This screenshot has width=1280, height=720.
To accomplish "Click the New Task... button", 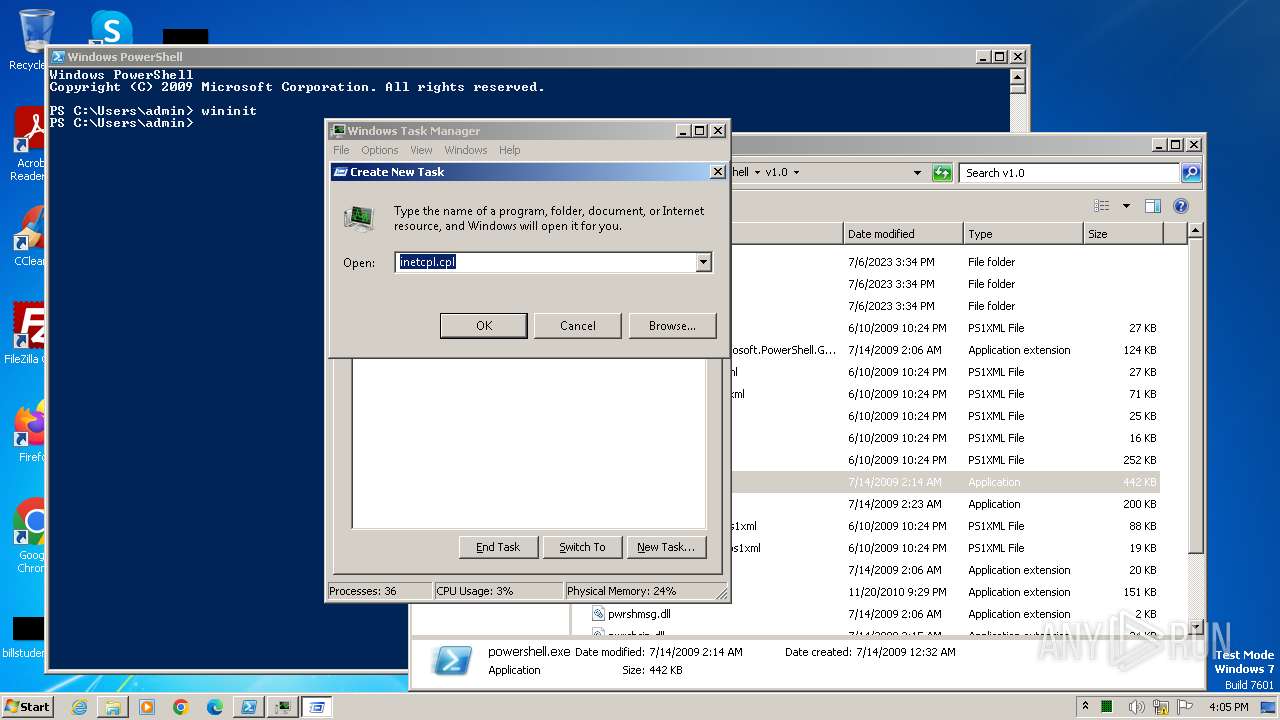I will pos(666,547).
